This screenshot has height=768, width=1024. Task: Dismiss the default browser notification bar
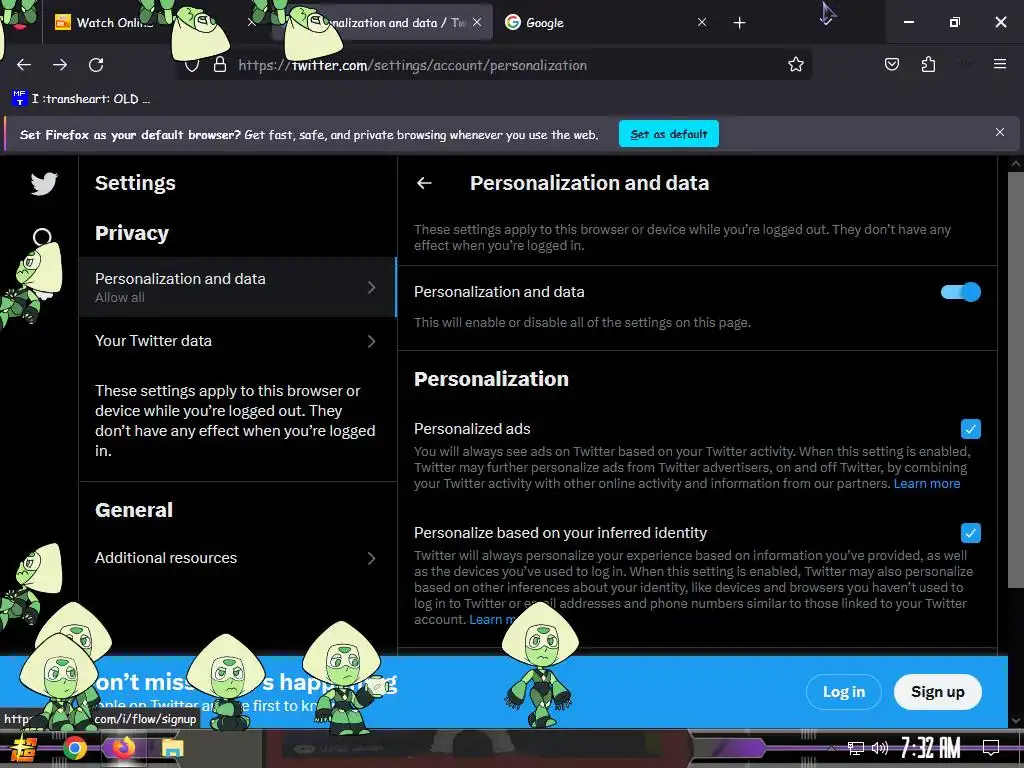pos(1000,132)
